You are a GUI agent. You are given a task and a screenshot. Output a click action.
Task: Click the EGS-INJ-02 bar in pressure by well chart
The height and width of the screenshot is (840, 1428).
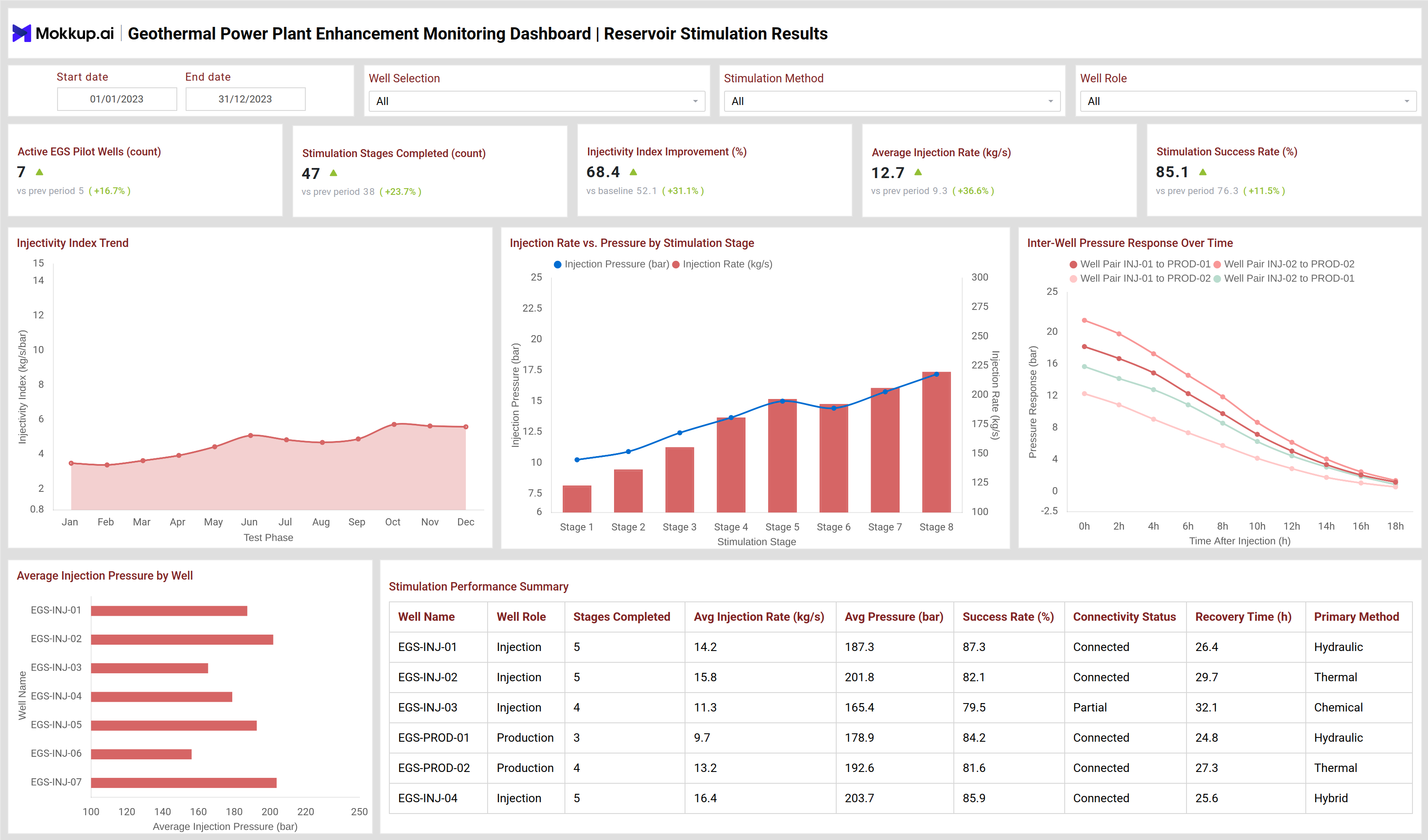[182, 639]
